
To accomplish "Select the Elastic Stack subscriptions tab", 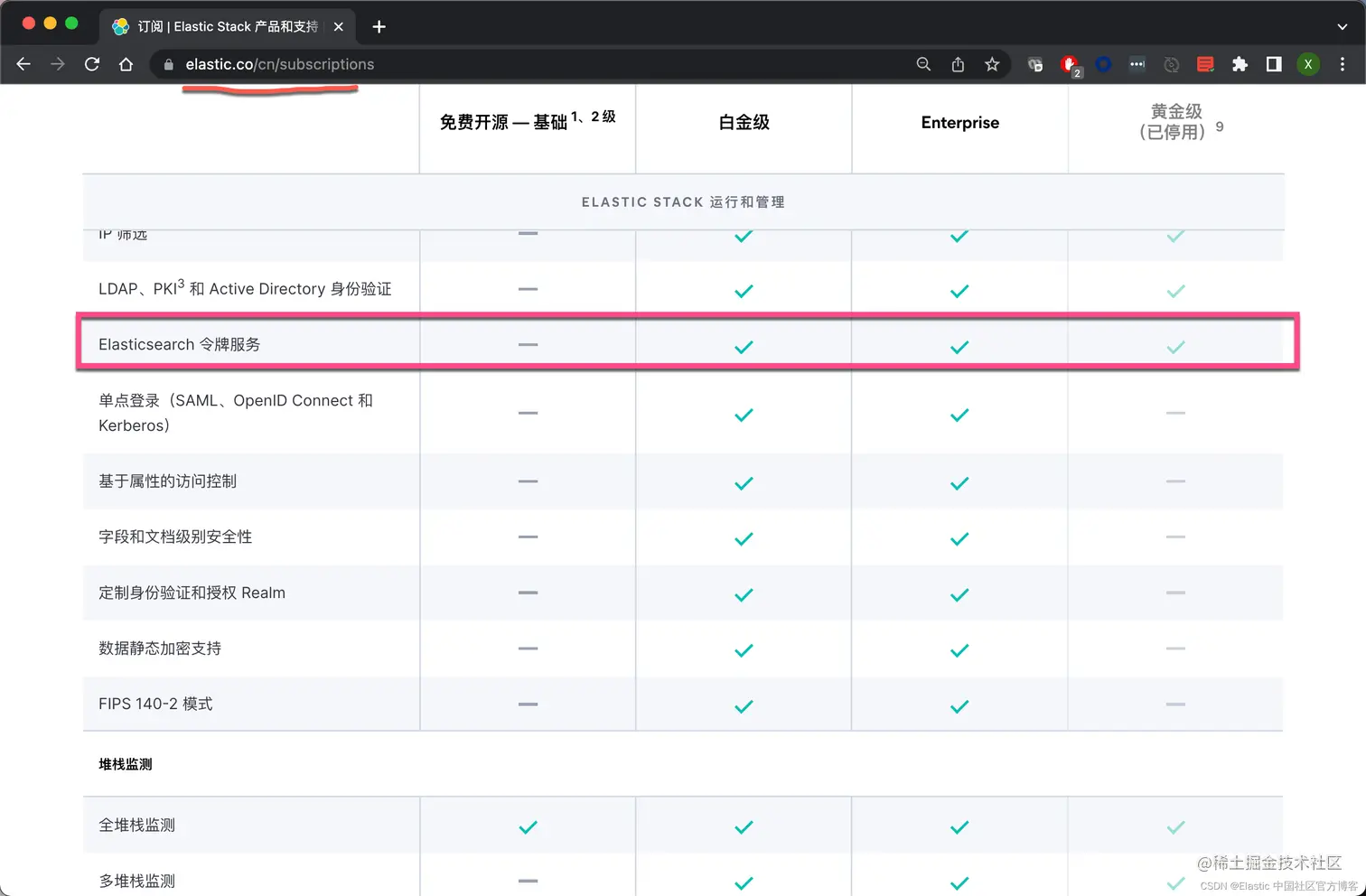I will [x=228, y=27].
